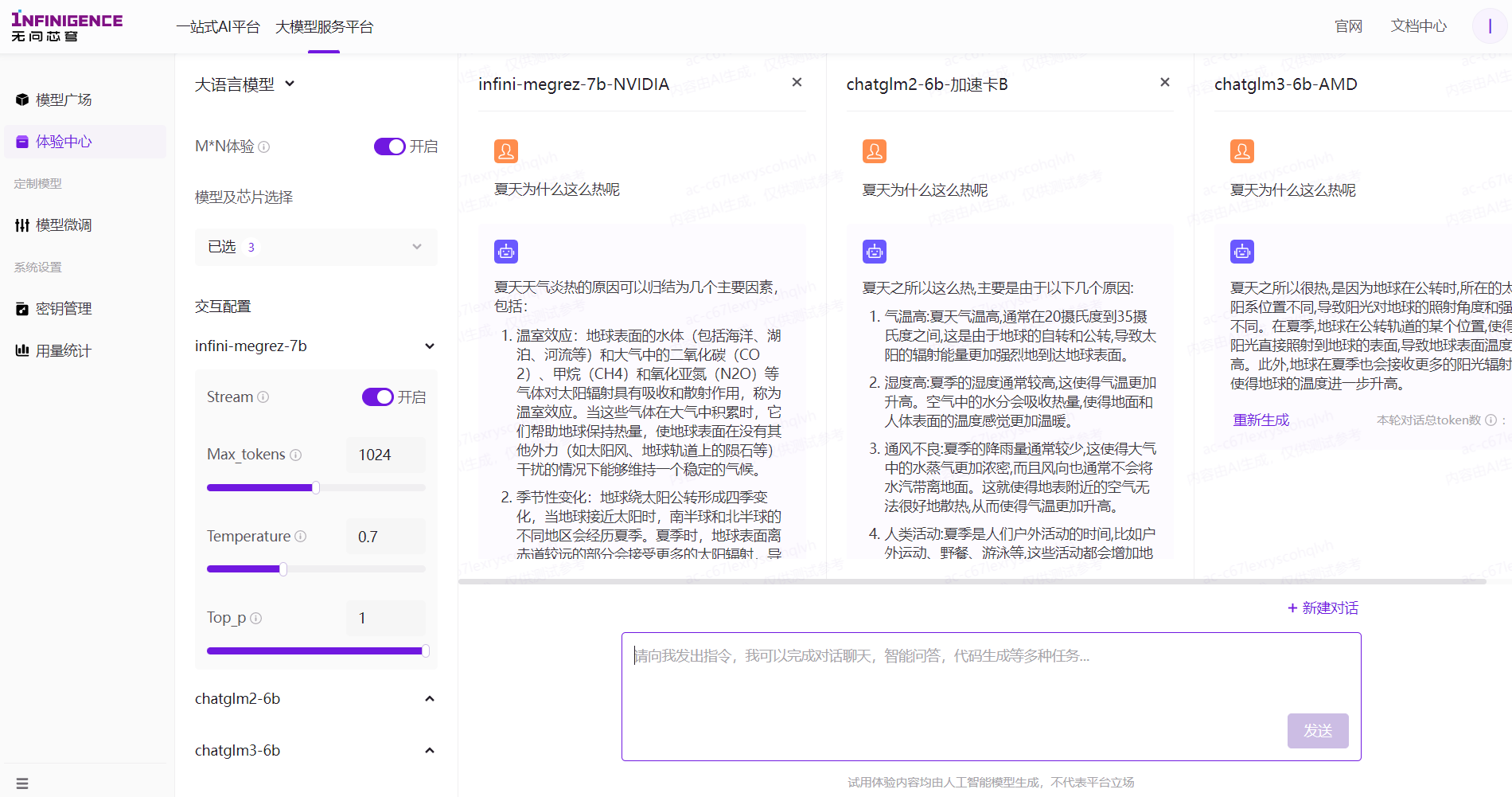
Task: Click bot avatar in chatglm3-6b-AMD panel
Action: (1242, 252)
